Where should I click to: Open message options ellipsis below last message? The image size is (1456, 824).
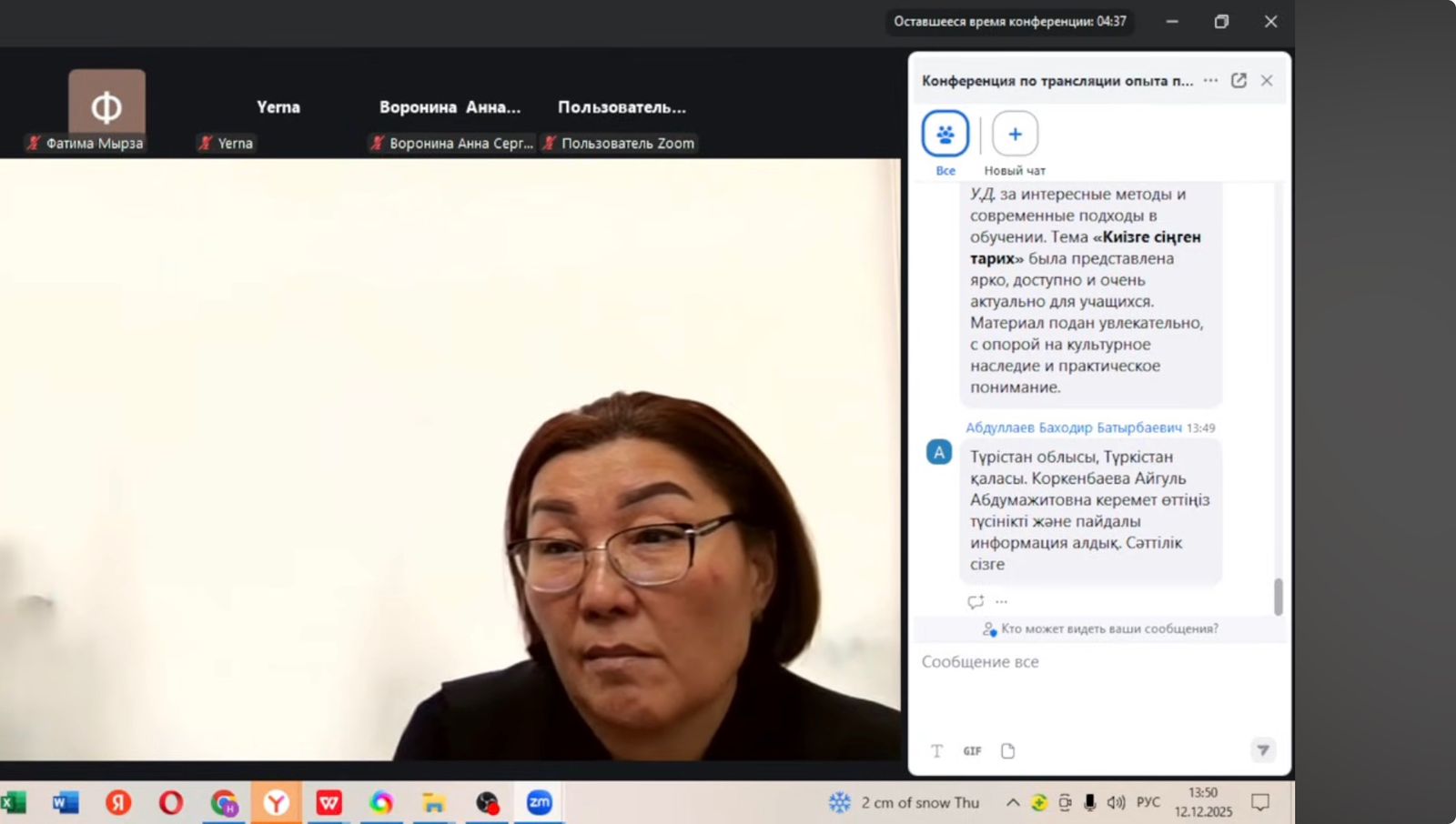point(1002,601)
